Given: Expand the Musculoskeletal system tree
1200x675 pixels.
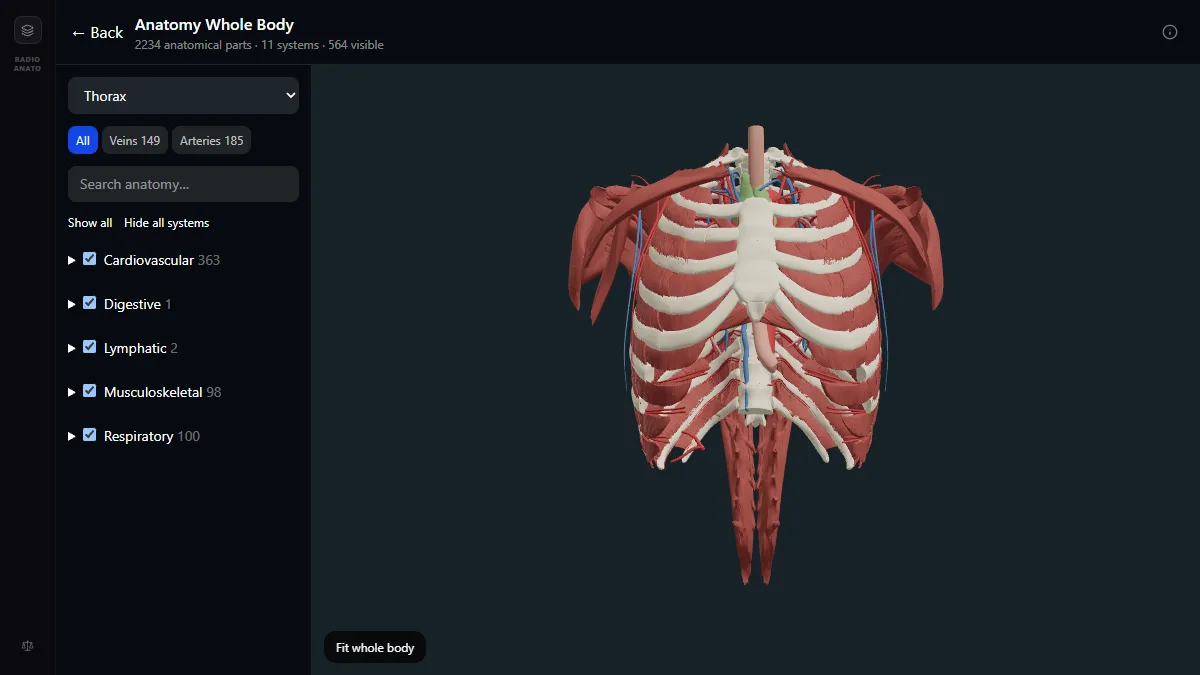Looking at the screenshot, I should coord(72,392).
